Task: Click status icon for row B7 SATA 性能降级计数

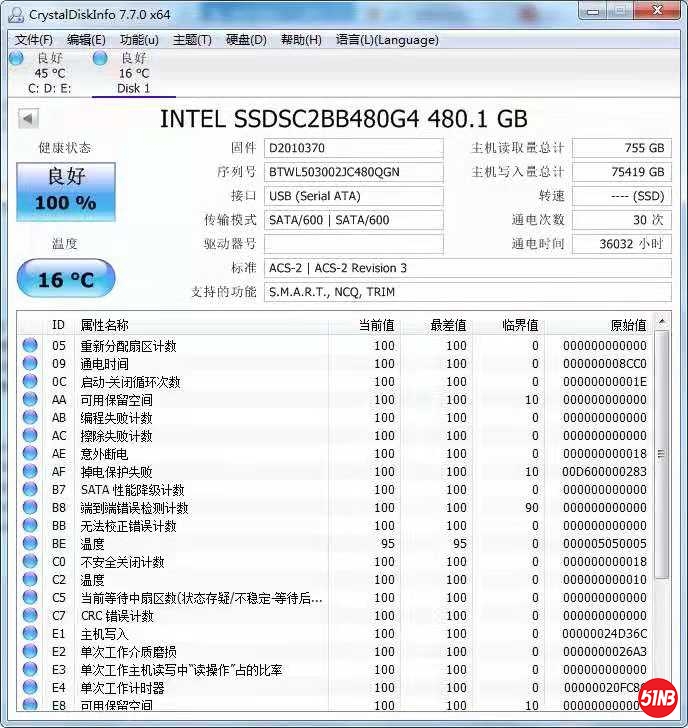Action: [30, 489]
